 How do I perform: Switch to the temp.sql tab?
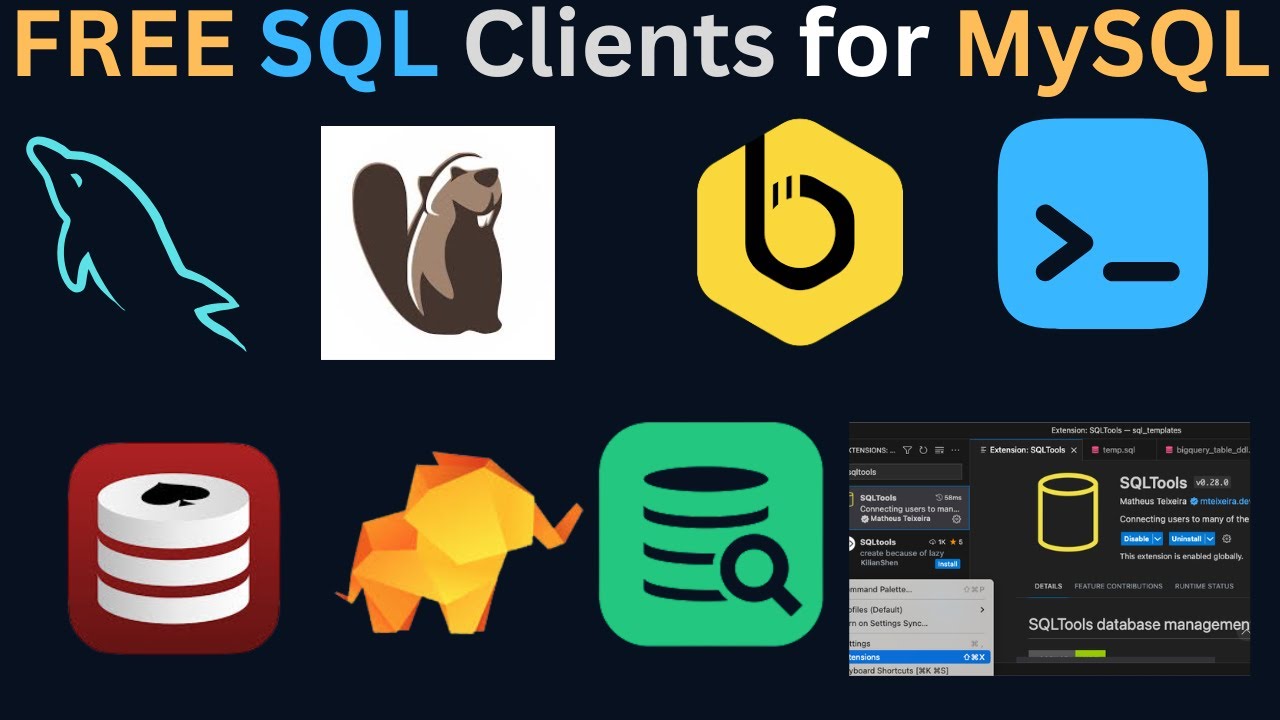[1118, 450]
